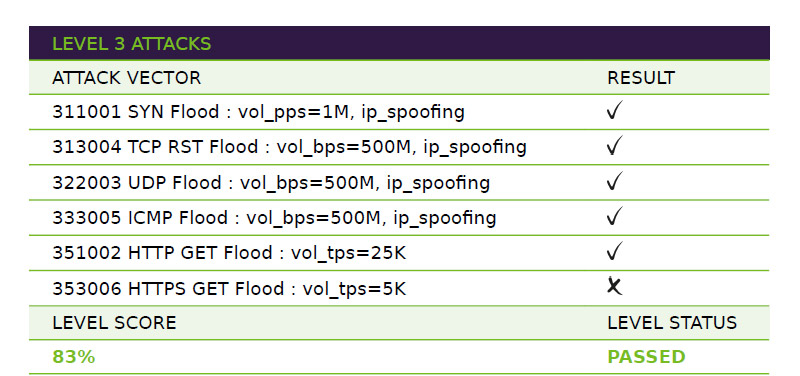Viewport: 800px width, 376px height.
Task: Click the RESULT column header
Action: [x=641, y=78]
